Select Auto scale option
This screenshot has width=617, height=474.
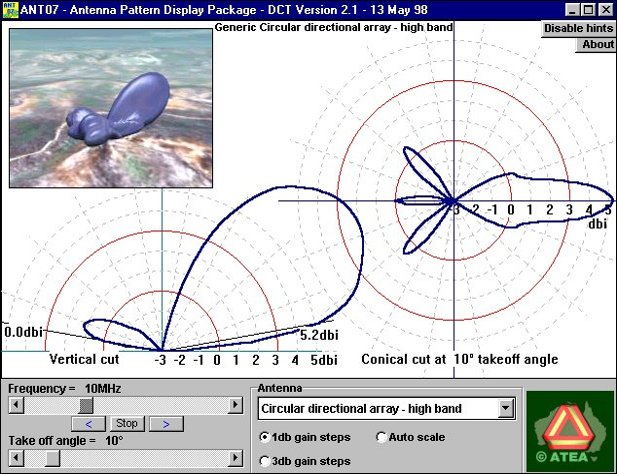point(410,437)
